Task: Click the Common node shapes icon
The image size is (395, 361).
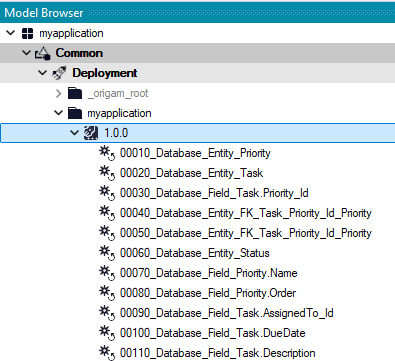Action: coord(43,53)
